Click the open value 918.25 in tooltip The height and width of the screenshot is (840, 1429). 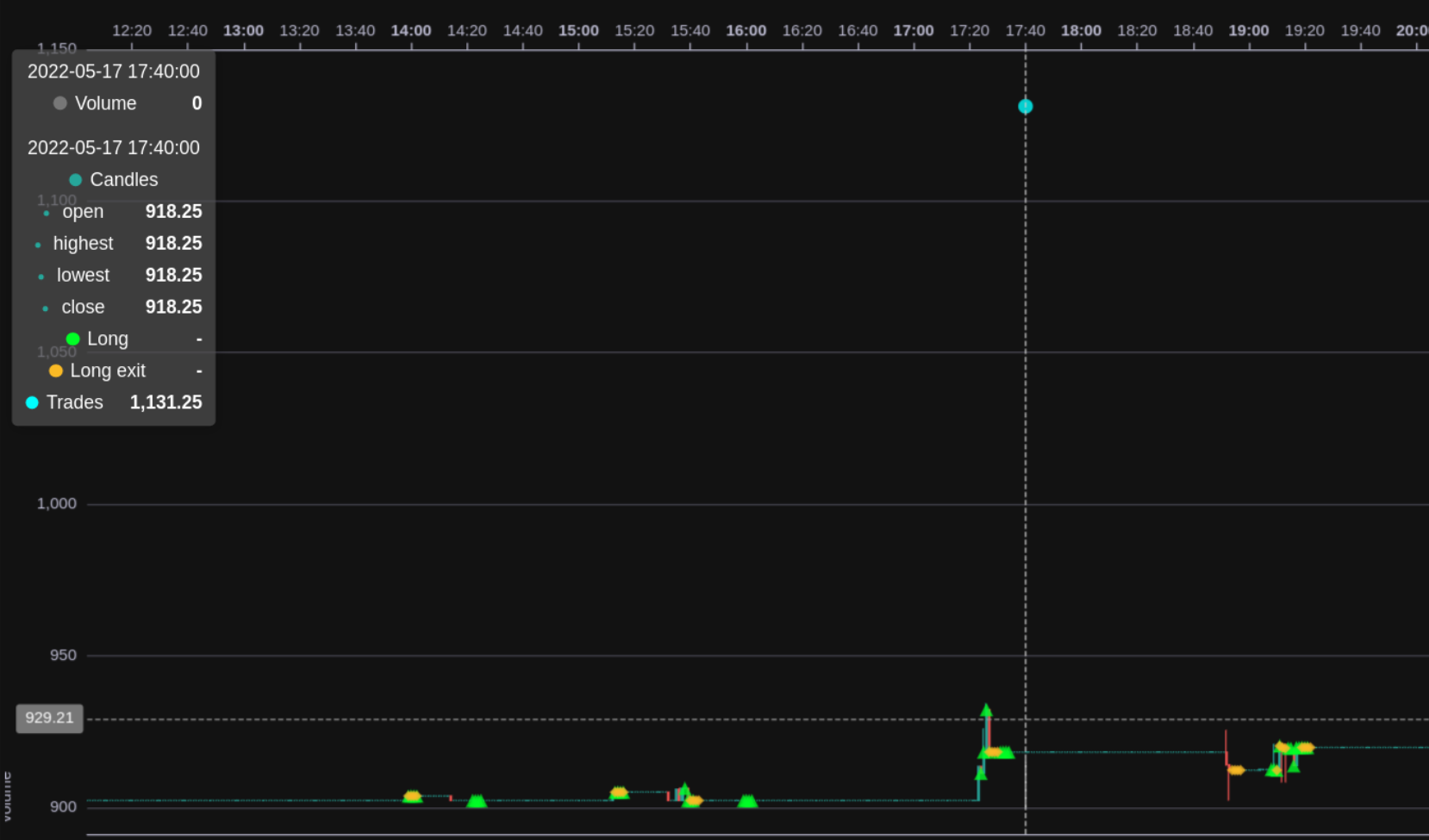173,211
